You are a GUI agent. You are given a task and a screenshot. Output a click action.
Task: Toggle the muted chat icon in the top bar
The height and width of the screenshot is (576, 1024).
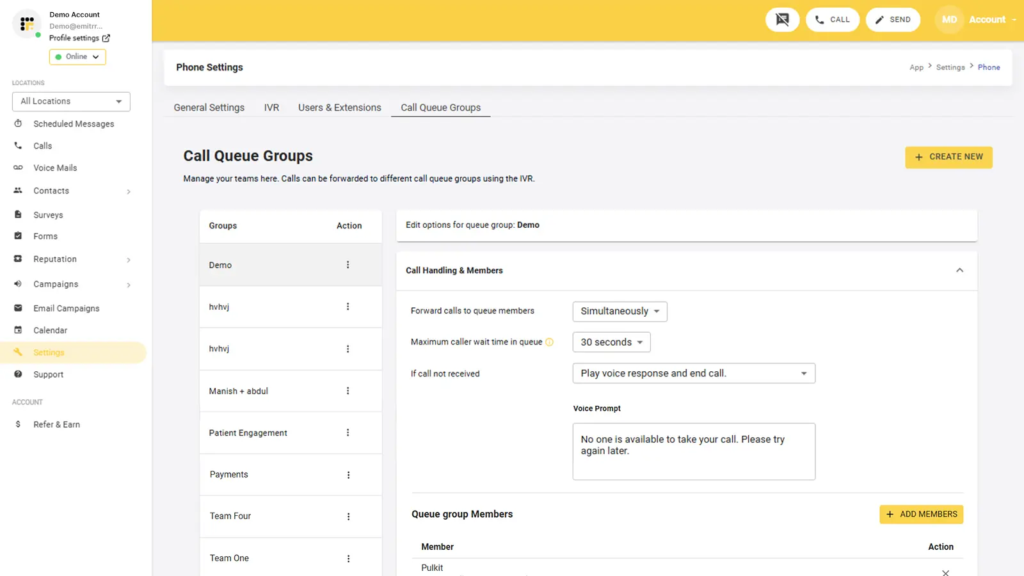pyautogui.click(x=782, y=19)
